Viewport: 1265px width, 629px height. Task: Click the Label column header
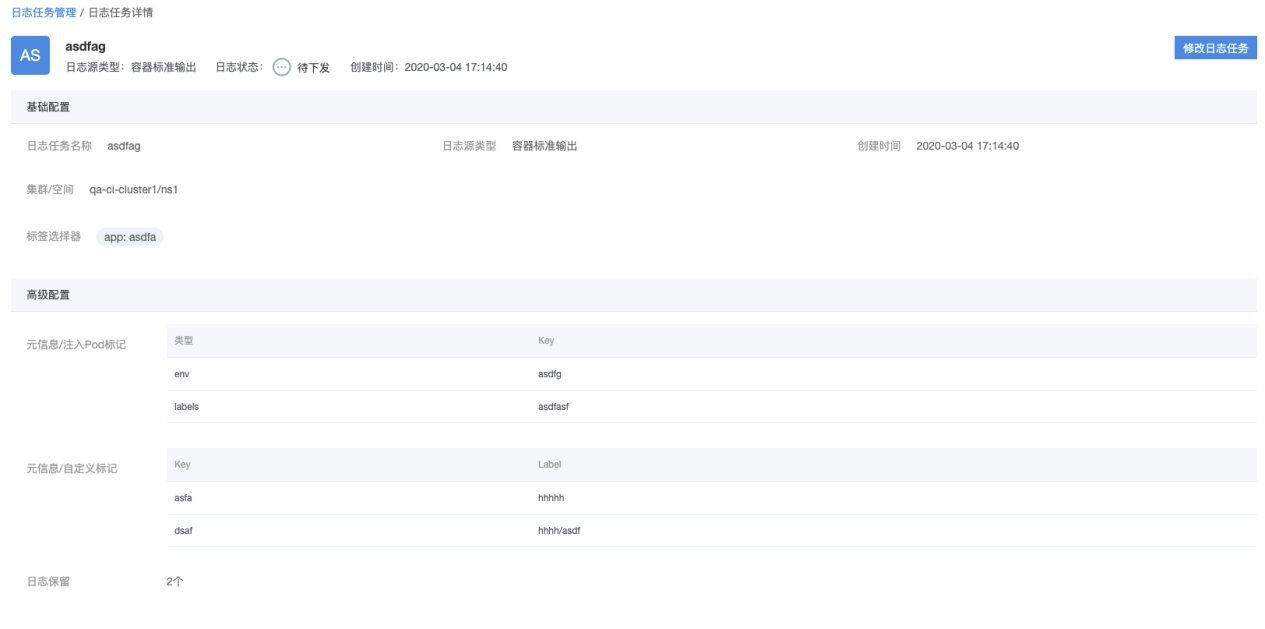point(550,465)
